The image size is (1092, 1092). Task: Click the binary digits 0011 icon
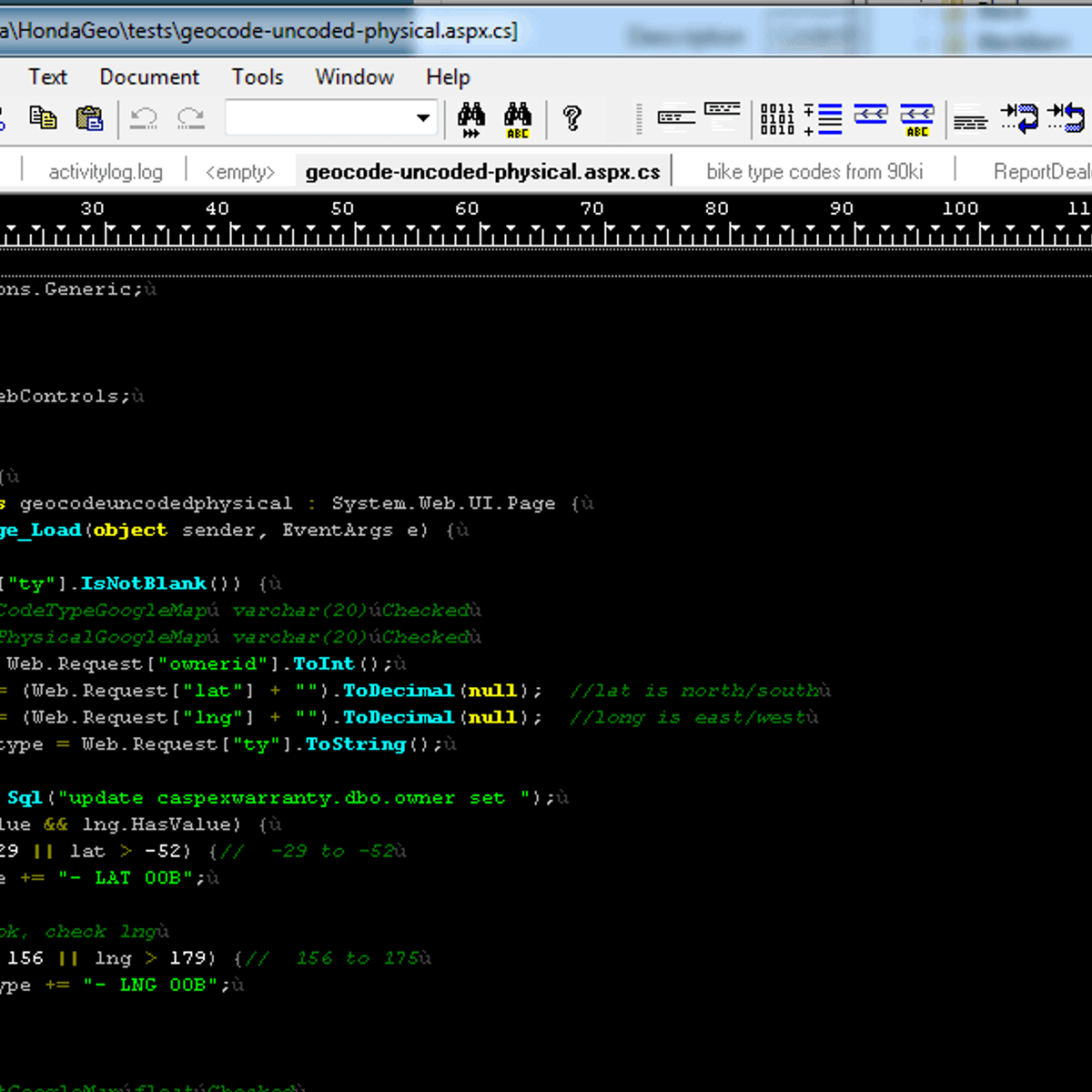coord(777,118)
